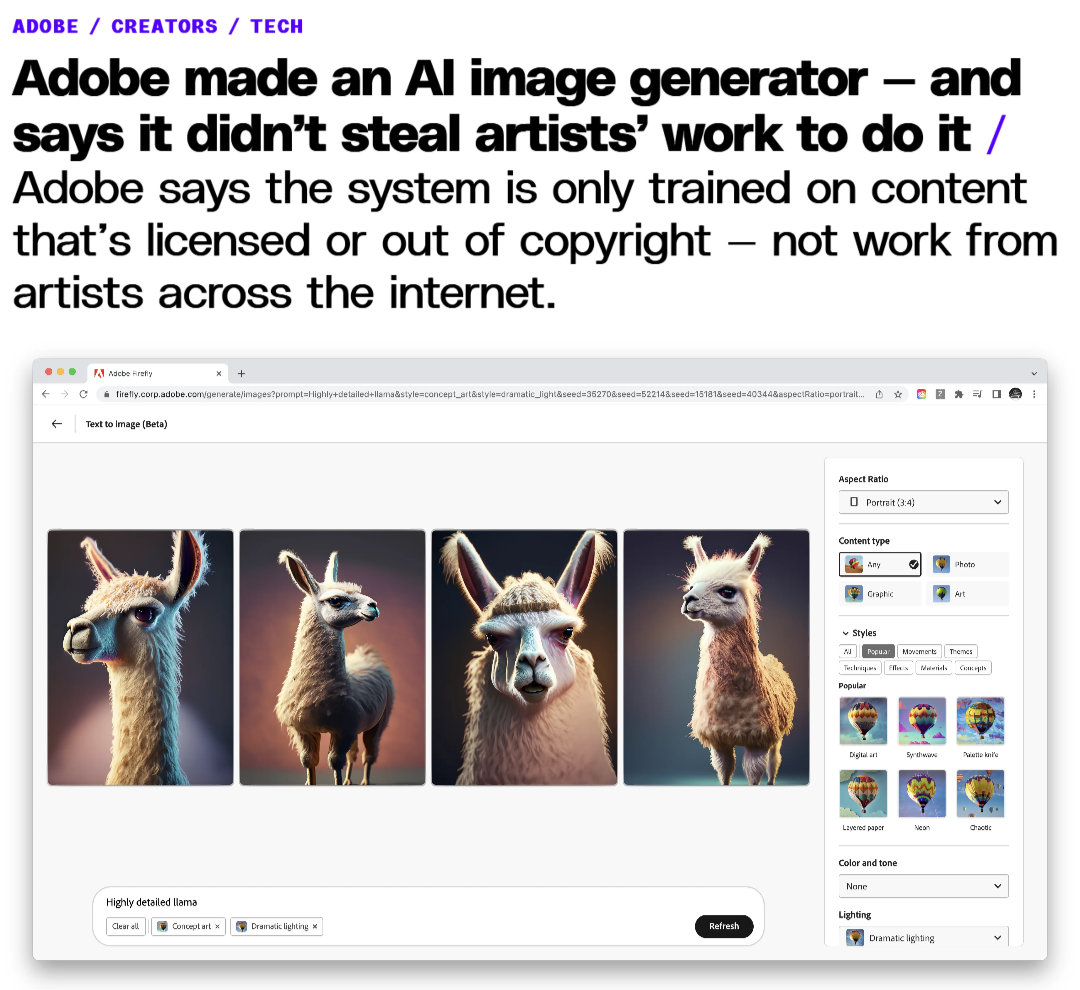Image resolution: width=1080 pixels, height=990 pixels.
Task: Select the Graphic content type
Action: [880, 593]
